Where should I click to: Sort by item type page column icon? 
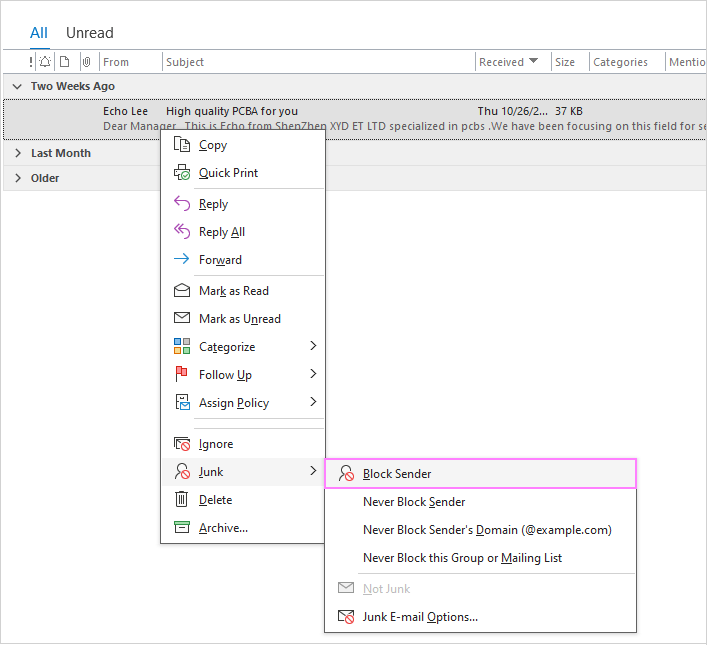(65, 62)
